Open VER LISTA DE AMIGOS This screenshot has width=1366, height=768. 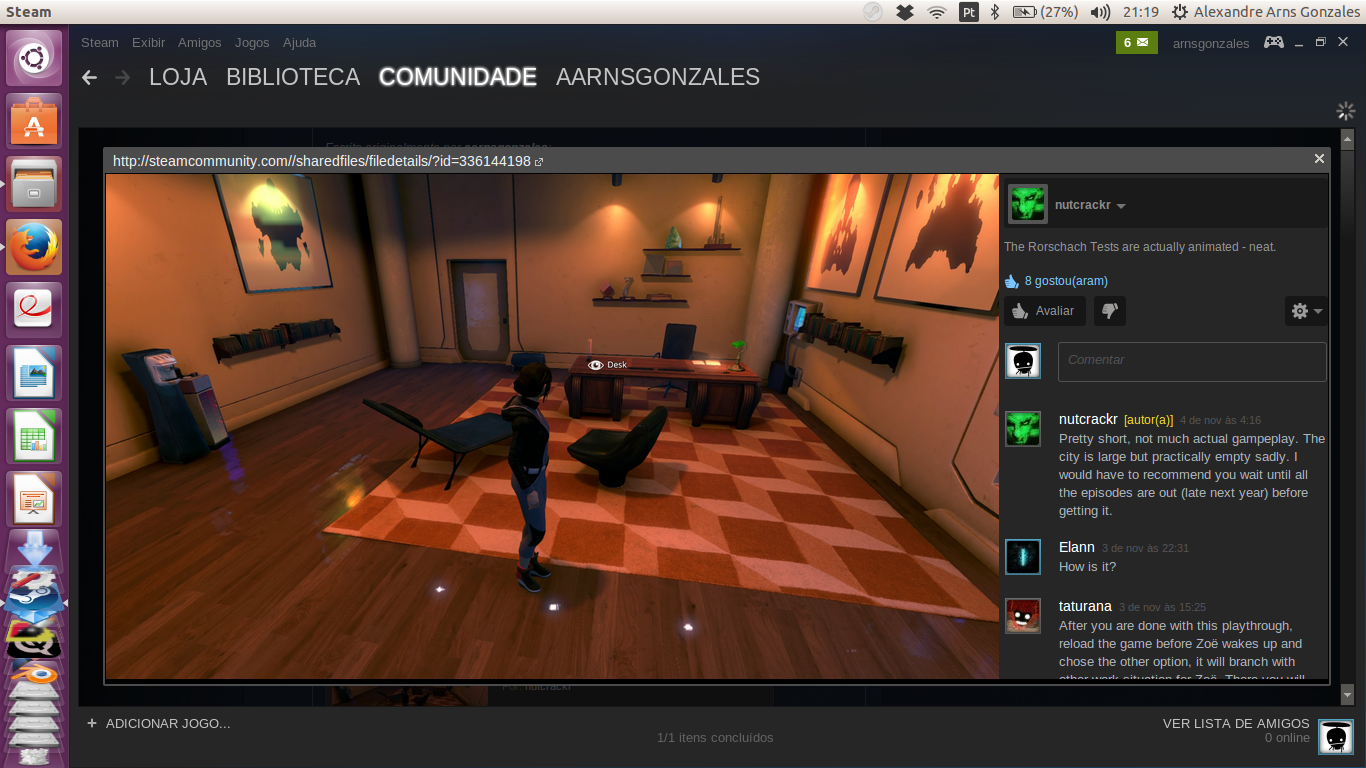[1235, 723]
